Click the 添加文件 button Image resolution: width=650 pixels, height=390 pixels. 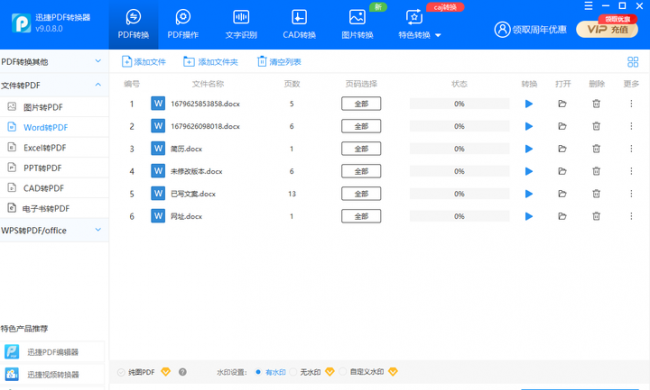(x=143, y=62)
